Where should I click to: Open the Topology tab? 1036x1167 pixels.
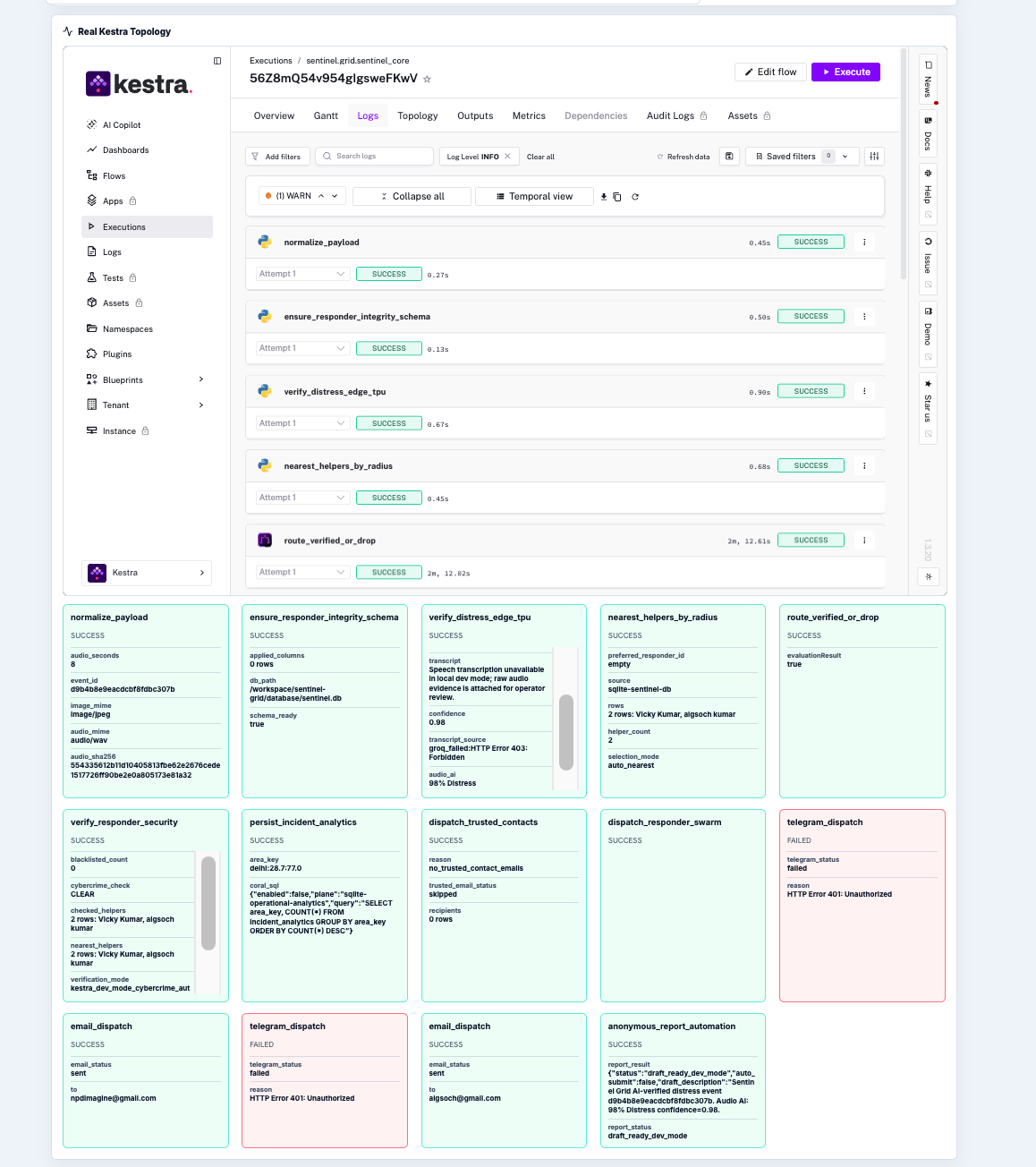click(418, 115)
